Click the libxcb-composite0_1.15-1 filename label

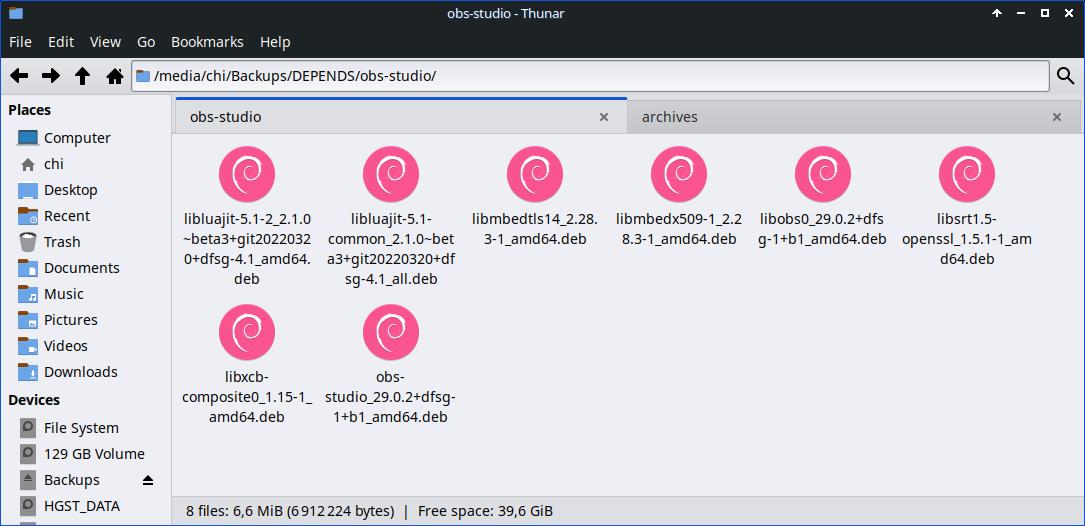tap(247, 397)
